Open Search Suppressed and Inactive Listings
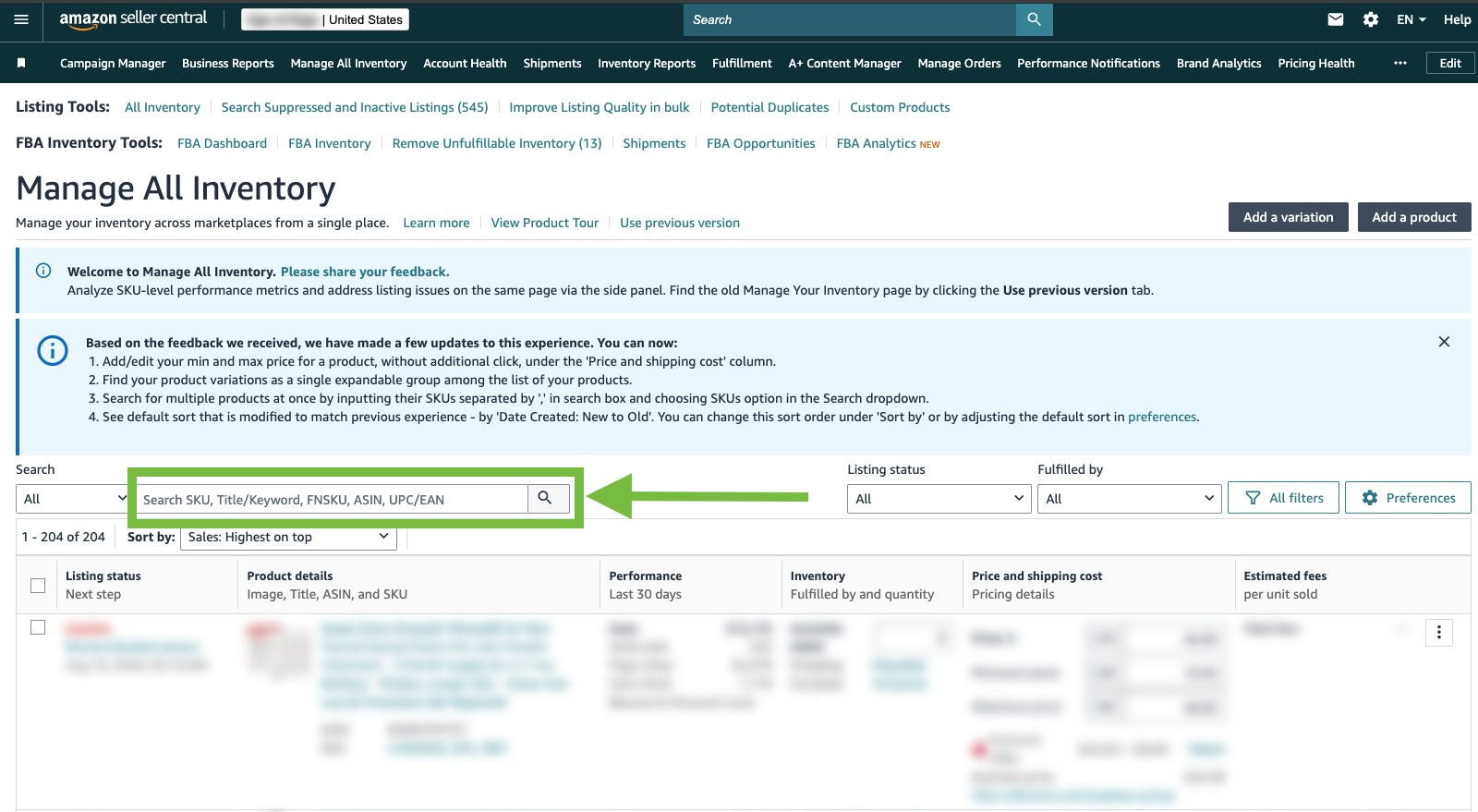Viewport: 1478px width, 812px height. (x=355, y=107)
